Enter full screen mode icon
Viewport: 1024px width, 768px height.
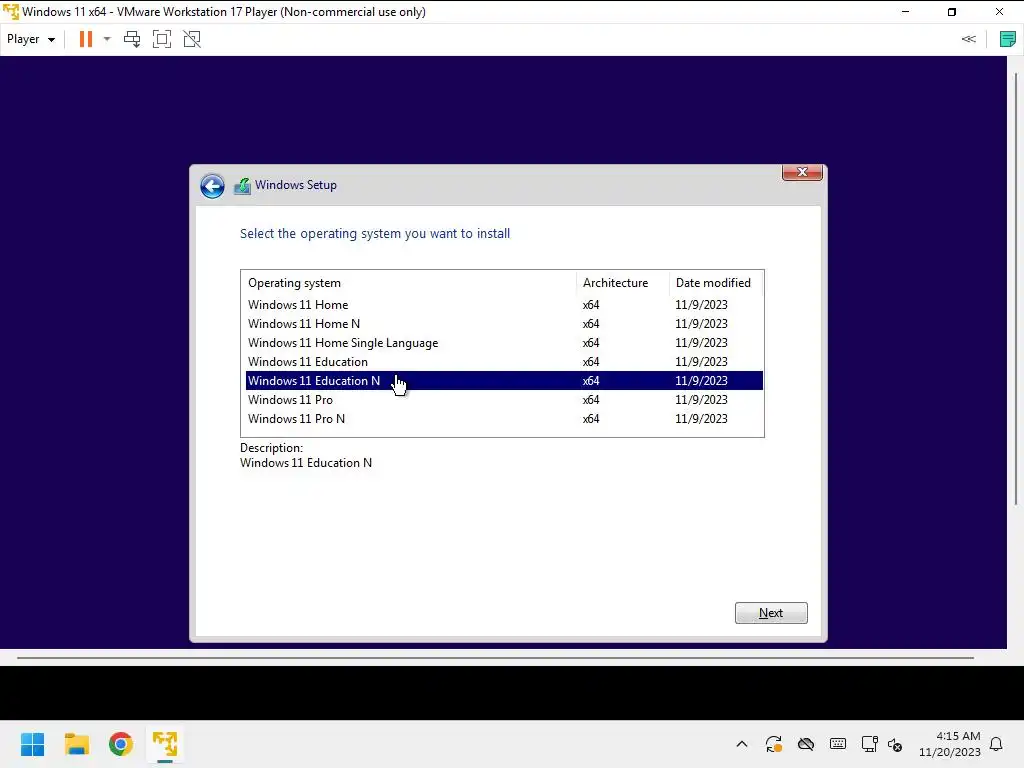tap(162, 39)
